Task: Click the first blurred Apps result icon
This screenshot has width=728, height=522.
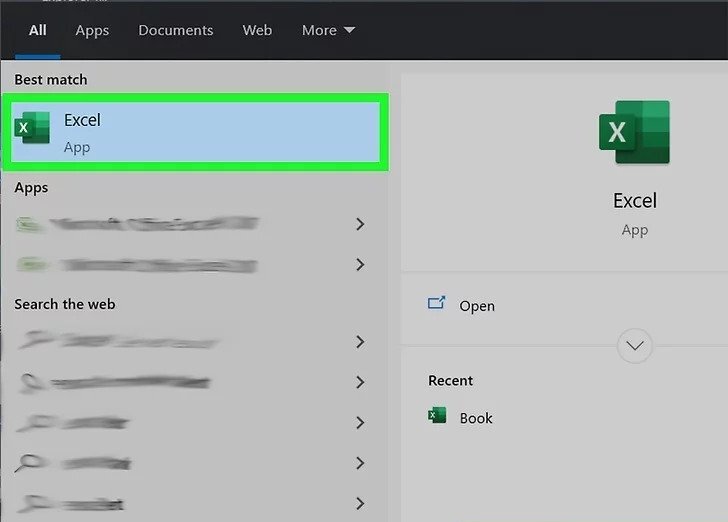Action: pyautogui.click(x=30, y=225)
